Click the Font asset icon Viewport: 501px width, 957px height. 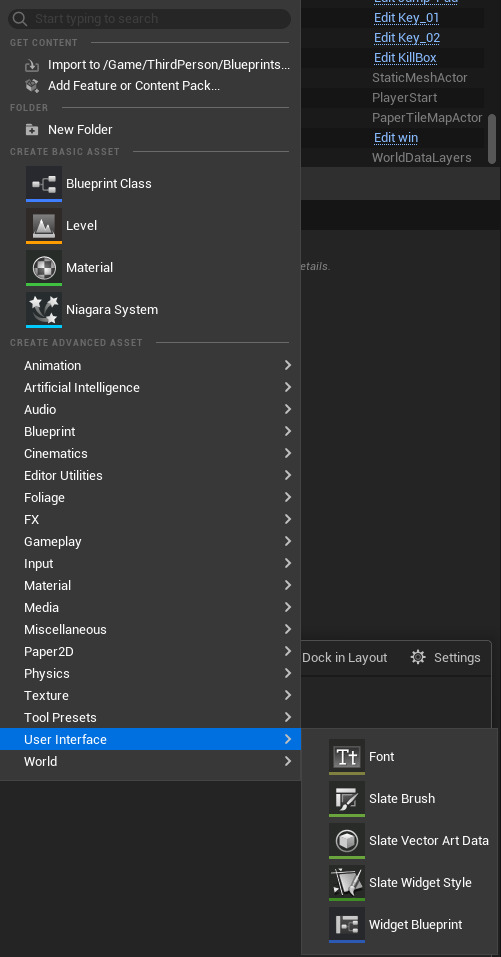[347, 757]
